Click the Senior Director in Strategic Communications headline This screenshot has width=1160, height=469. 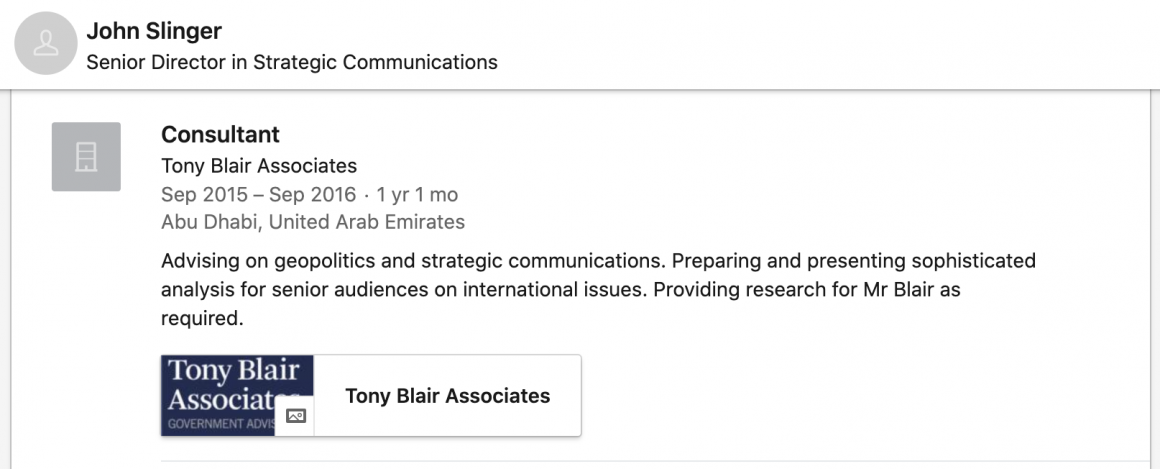(291, 62)
